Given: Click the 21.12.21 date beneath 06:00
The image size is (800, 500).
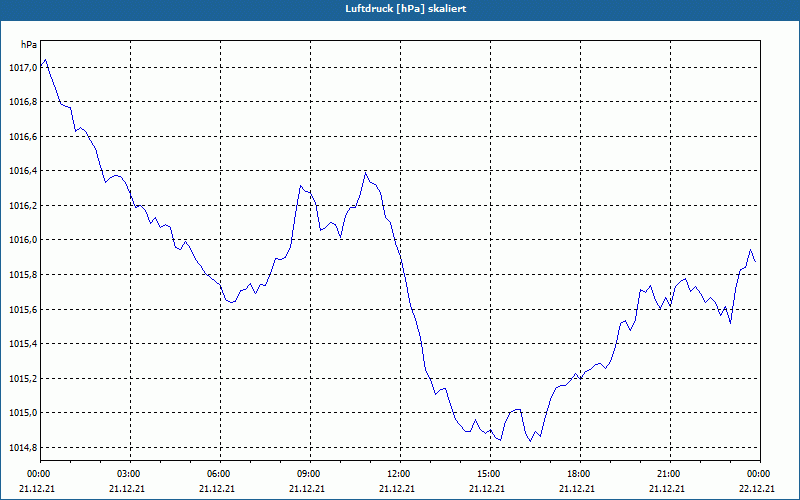Looking at the screenshot, I should 217,488.
